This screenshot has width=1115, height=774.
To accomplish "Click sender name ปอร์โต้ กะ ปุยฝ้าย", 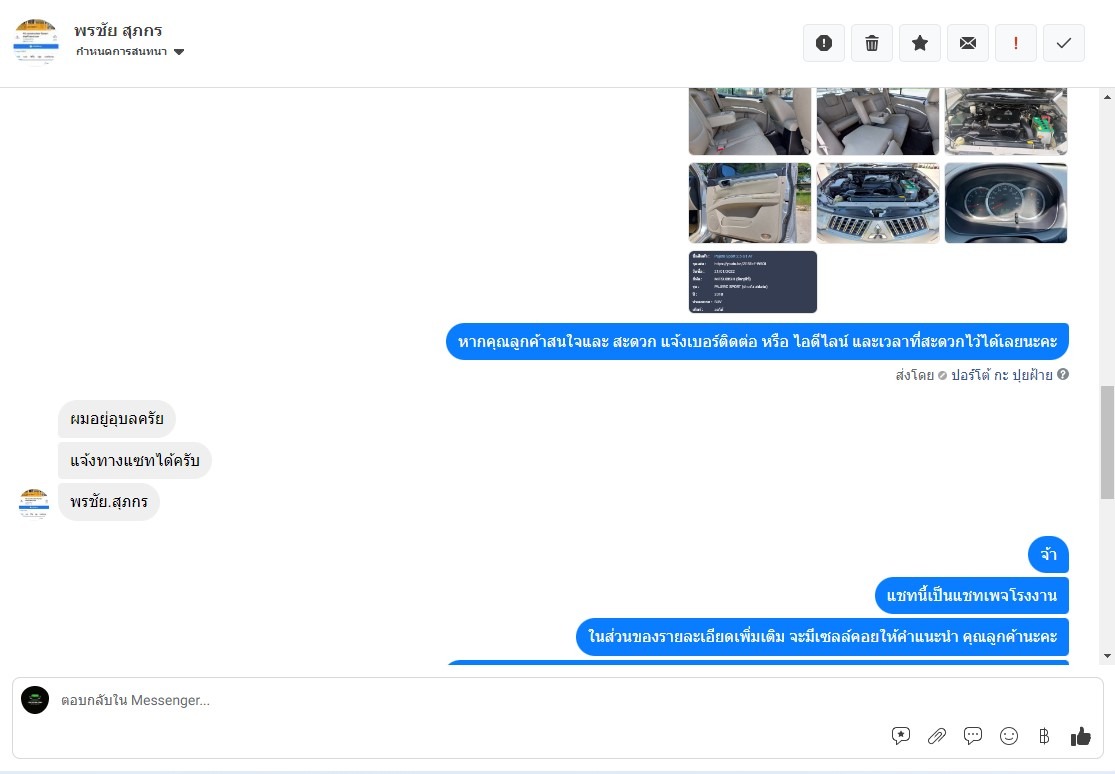I will [x=1001, y=375].
